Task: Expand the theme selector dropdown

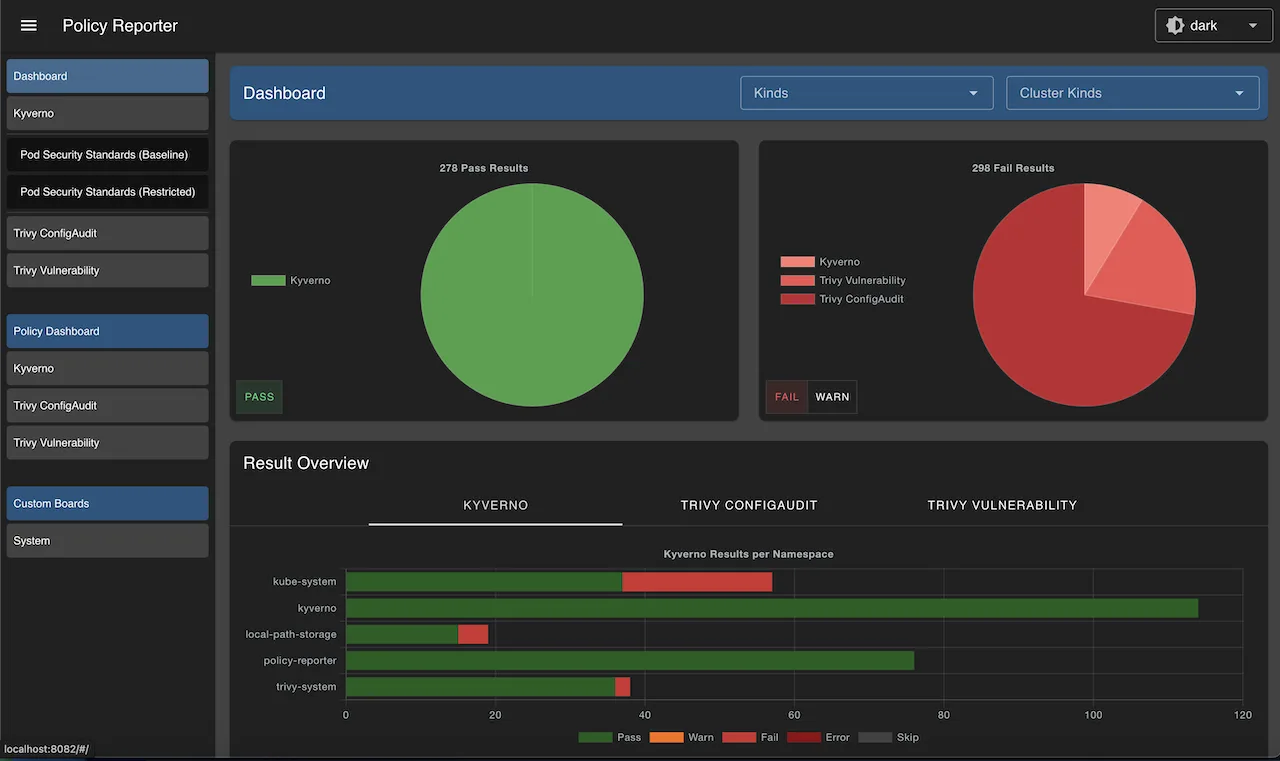Action: pyautogui.click(x=1252, y=25)
